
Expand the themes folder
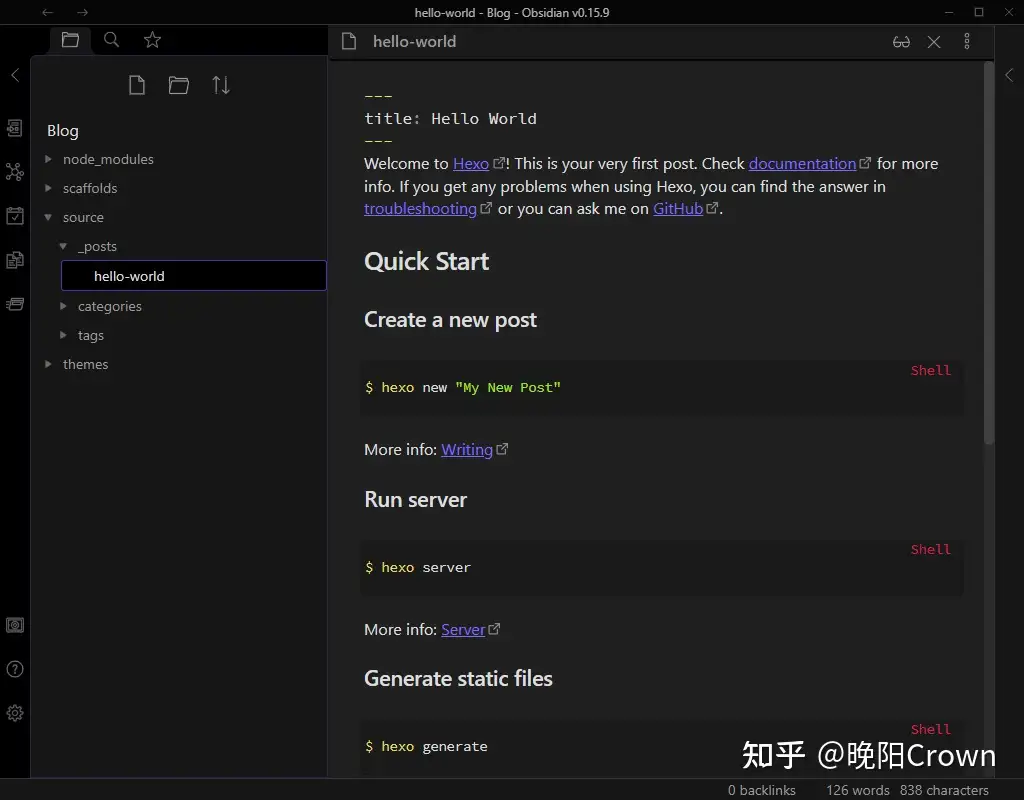pyautogui.click(x=48, y=364)
